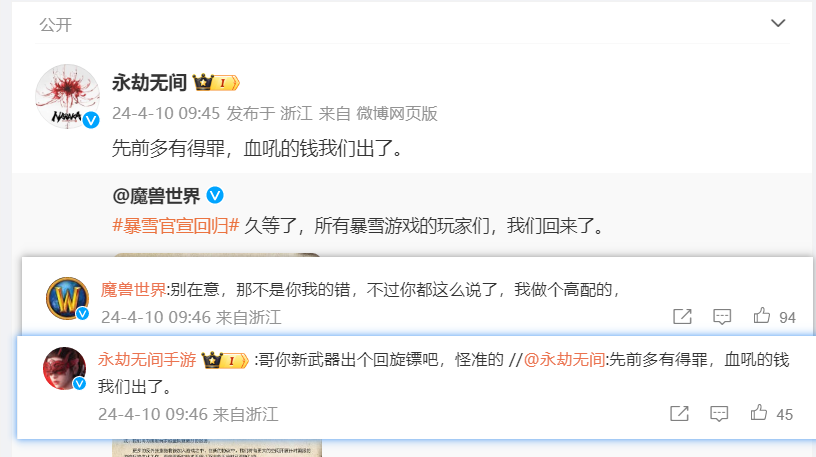Open the 永劫无间手游 username link
Image resolution: width=816 pixels, height=457 pixels.
(147, 360)
